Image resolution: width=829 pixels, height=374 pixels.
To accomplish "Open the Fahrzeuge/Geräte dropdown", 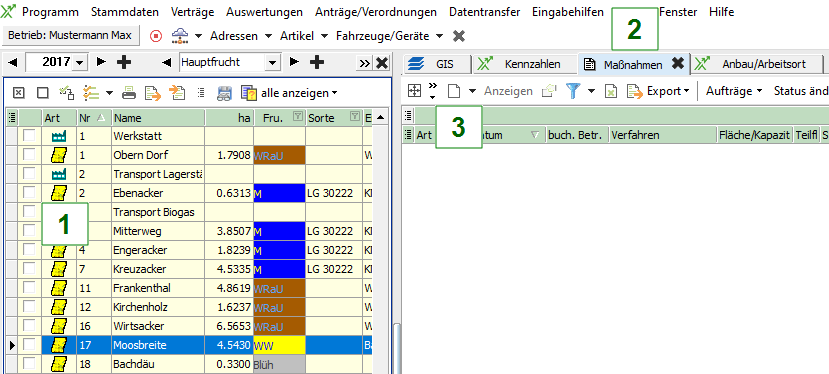I will 439,37.
